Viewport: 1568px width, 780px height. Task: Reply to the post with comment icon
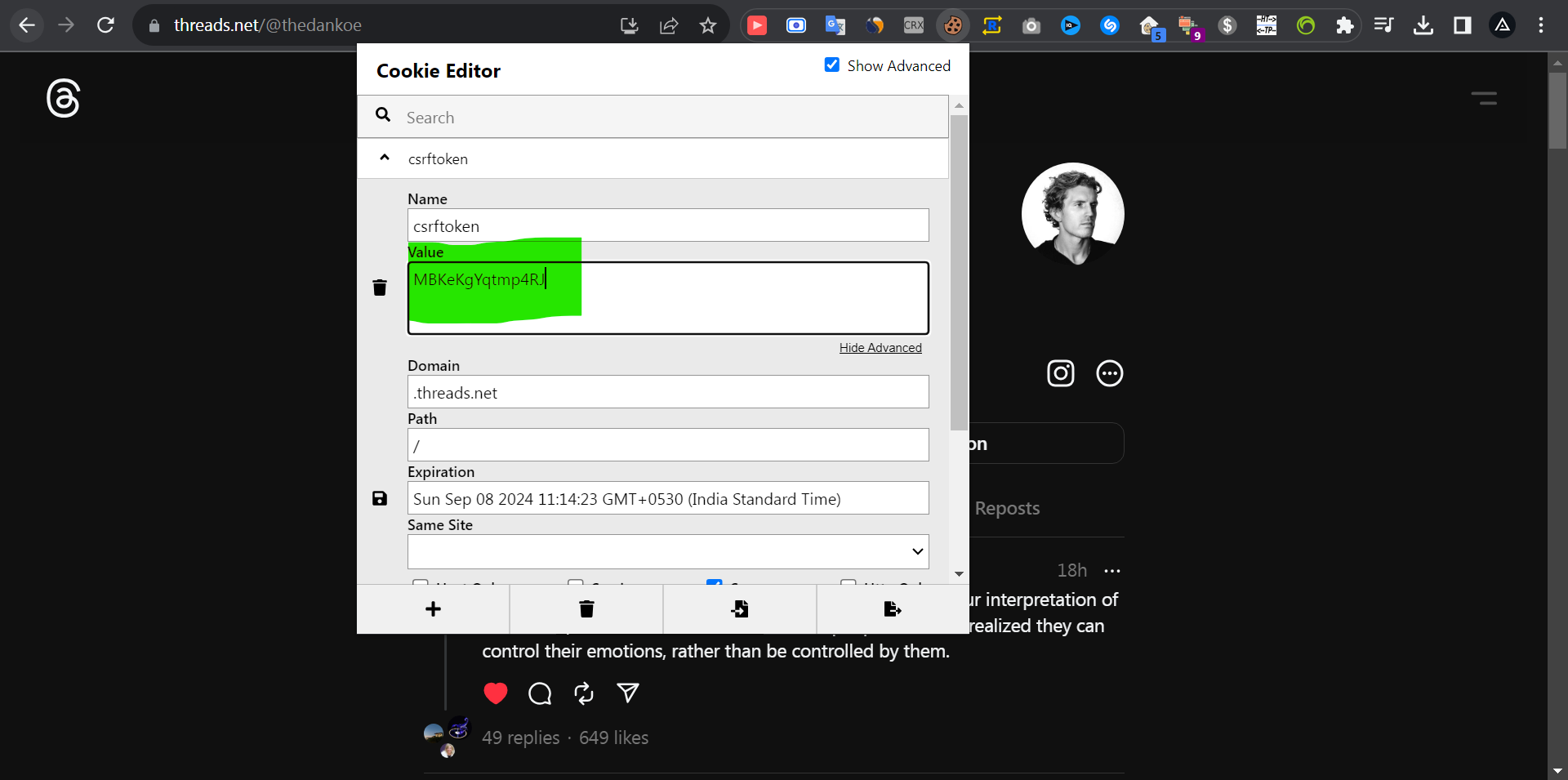click(540, 693)
